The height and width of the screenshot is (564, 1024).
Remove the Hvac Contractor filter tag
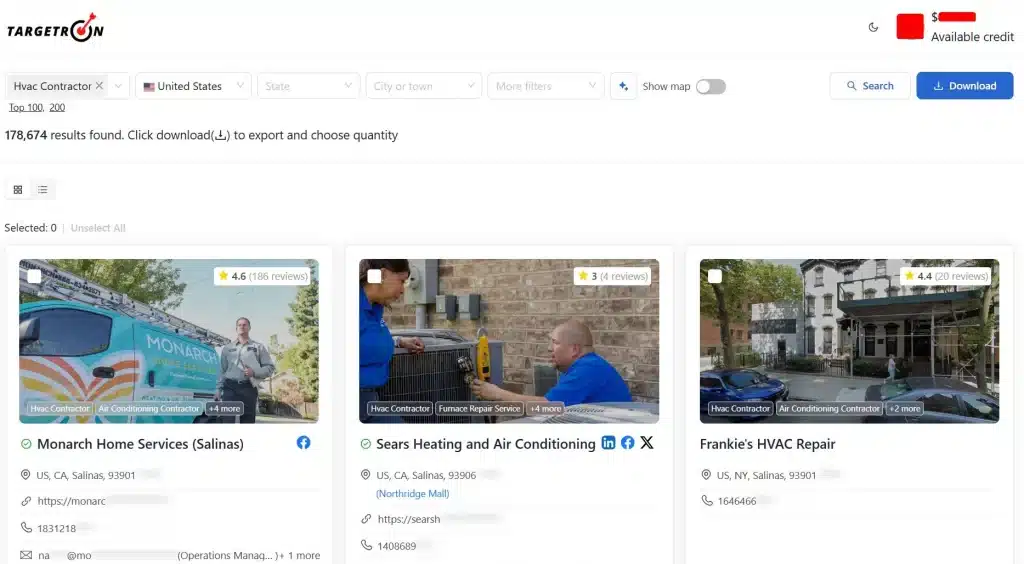tap(99, 86)
